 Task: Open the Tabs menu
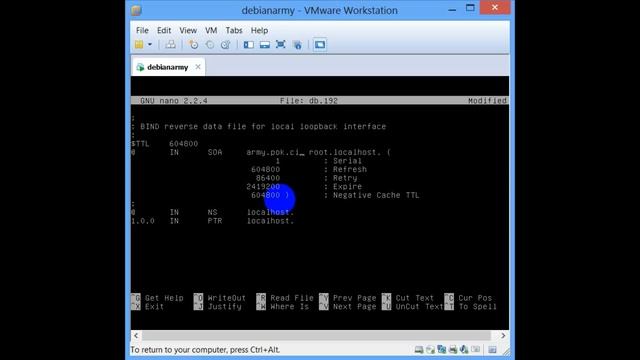point(234,30)
